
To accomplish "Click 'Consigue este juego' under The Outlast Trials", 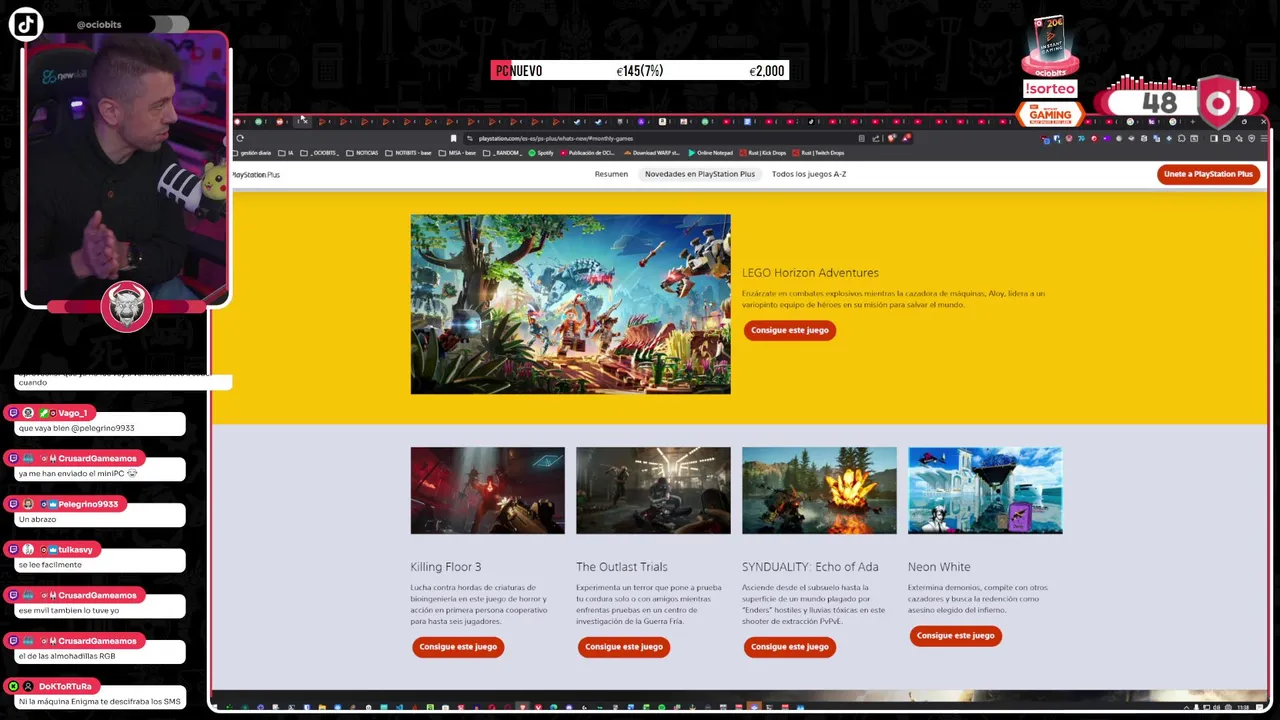I will (624, 647).
